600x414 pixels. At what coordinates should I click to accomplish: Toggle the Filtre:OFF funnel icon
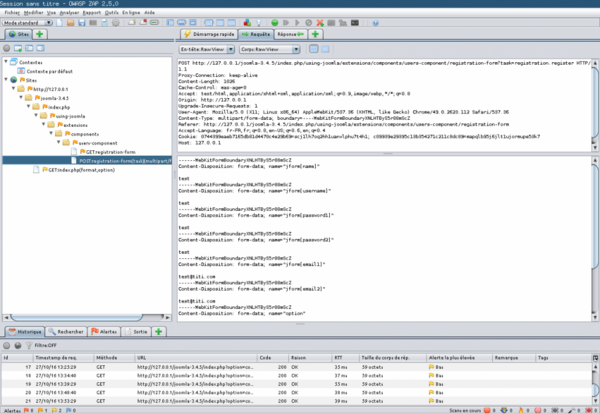[x=29, y=345]
